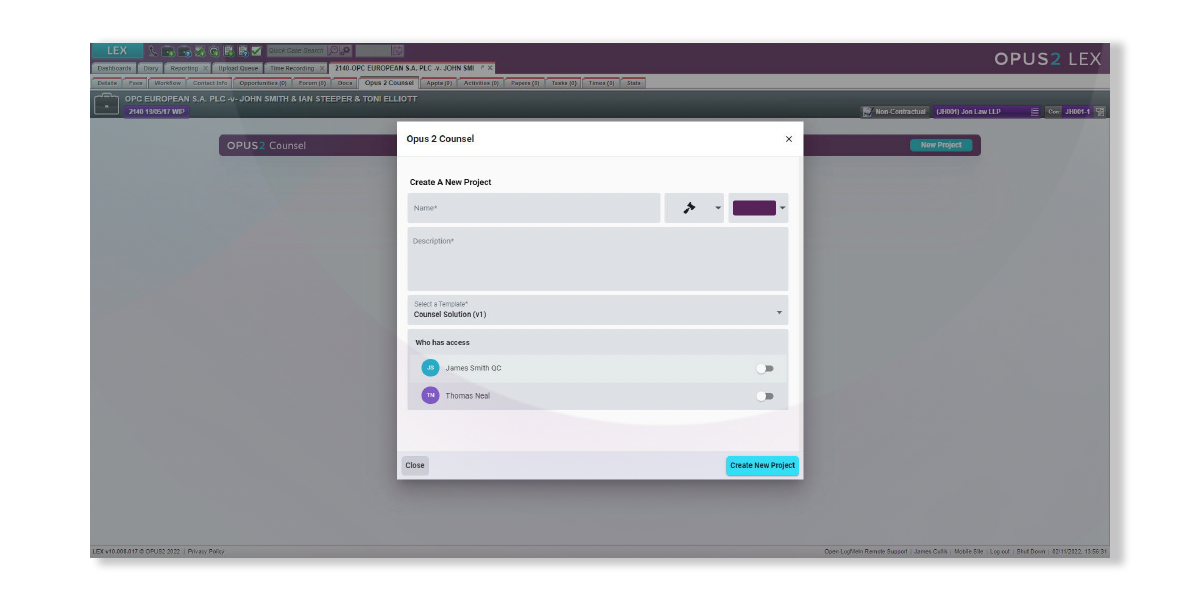Click the calendar icon near the search bar
Viewport: 1200px width, 600px height.
tap(397, 50)
